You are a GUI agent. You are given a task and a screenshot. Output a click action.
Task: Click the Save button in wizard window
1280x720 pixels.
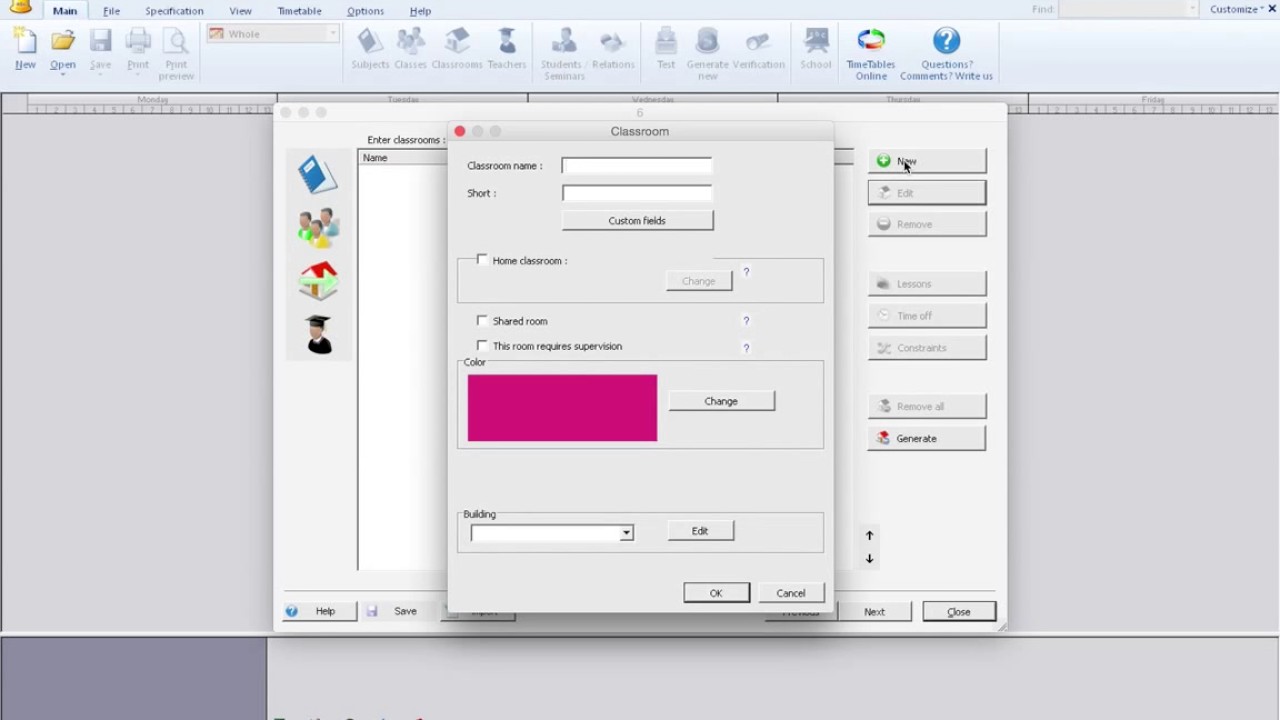pyautogui.click(x=400, y=611)
